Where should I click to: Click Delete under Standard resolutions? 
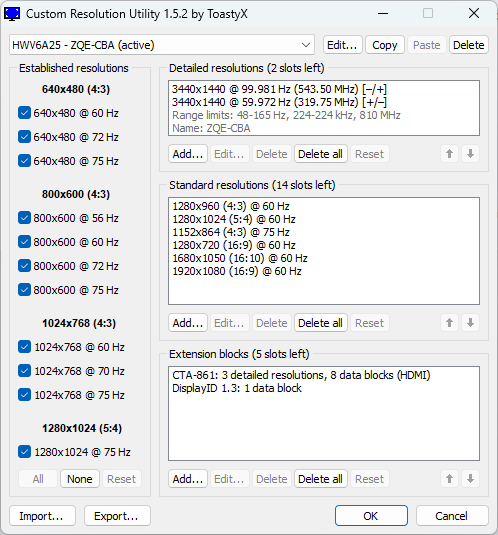[x=272, y=323]
